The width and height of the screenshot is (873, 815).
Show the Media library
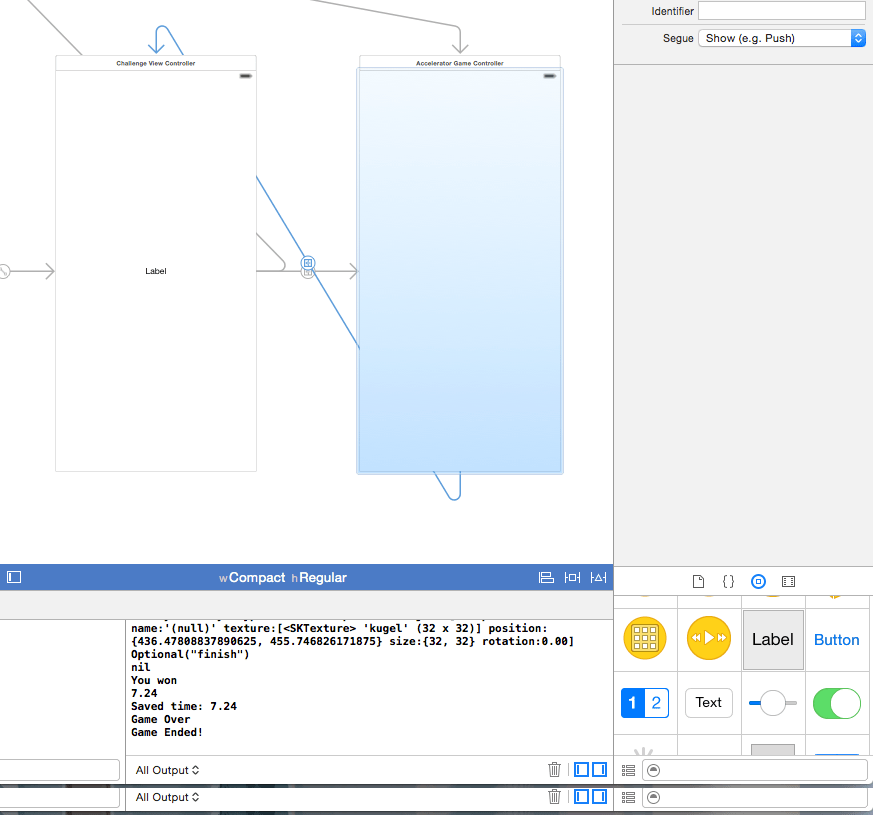(x=788, y=582)
